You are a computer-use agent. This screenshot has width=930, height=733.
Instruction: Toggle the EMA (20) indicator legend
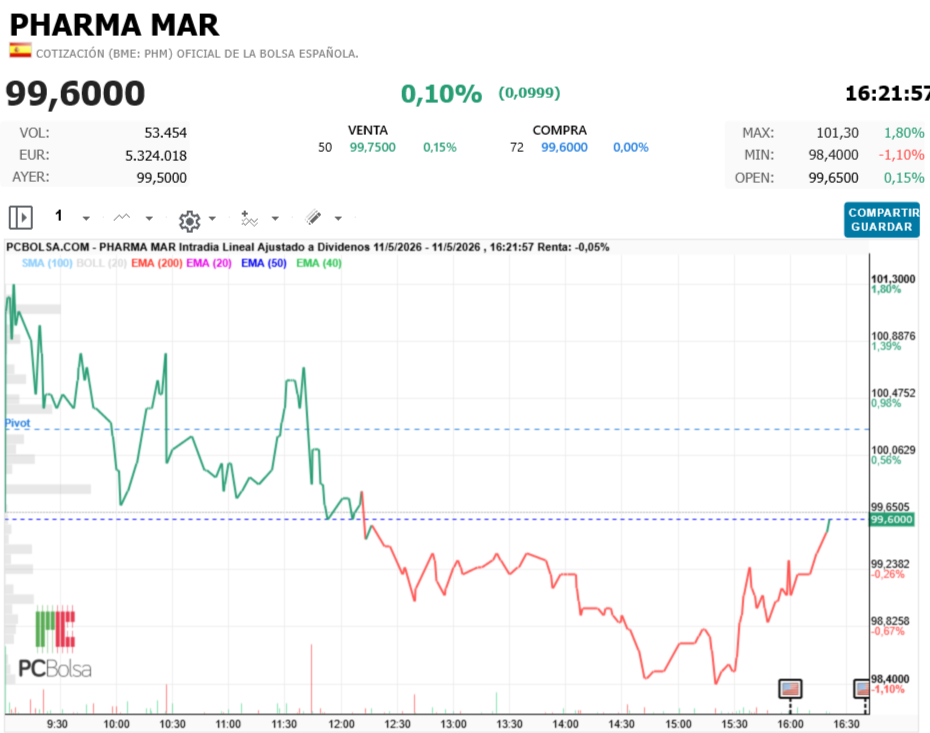tap(209, 263)
